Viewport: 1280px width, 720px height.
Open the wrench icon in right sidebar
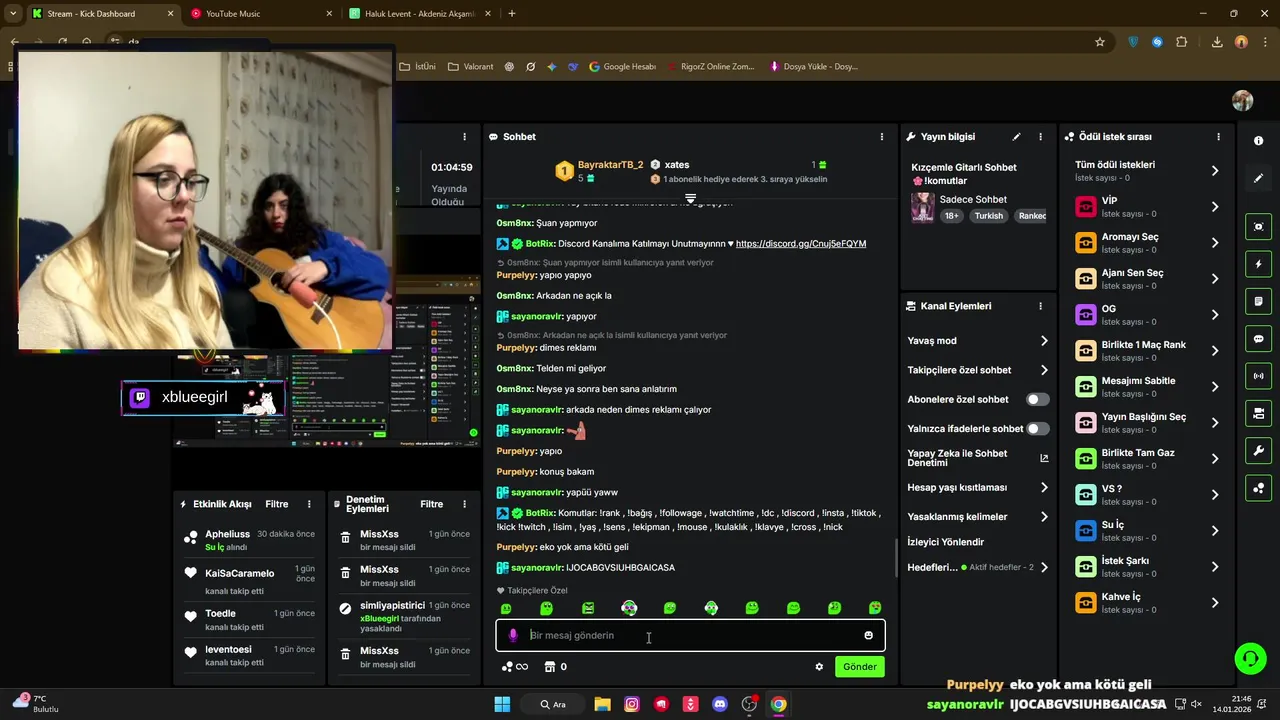[x=1258, y=451]
